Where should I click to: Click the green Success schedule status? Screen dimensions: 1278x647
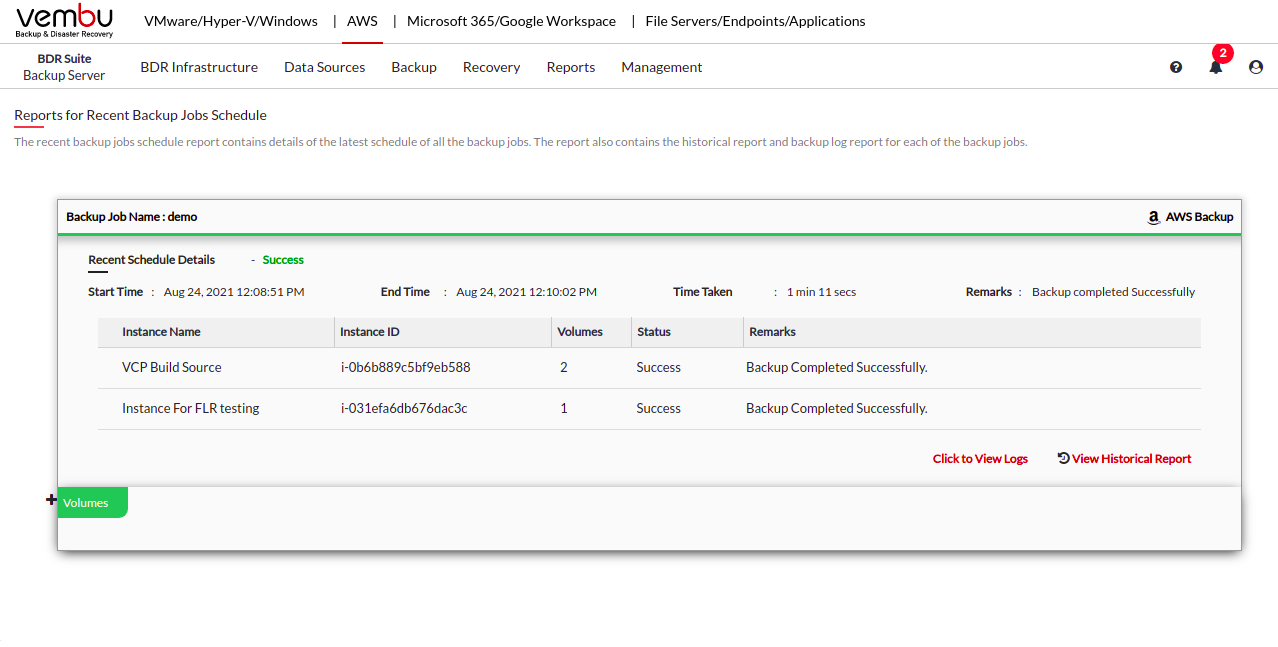tap(283, 260)
